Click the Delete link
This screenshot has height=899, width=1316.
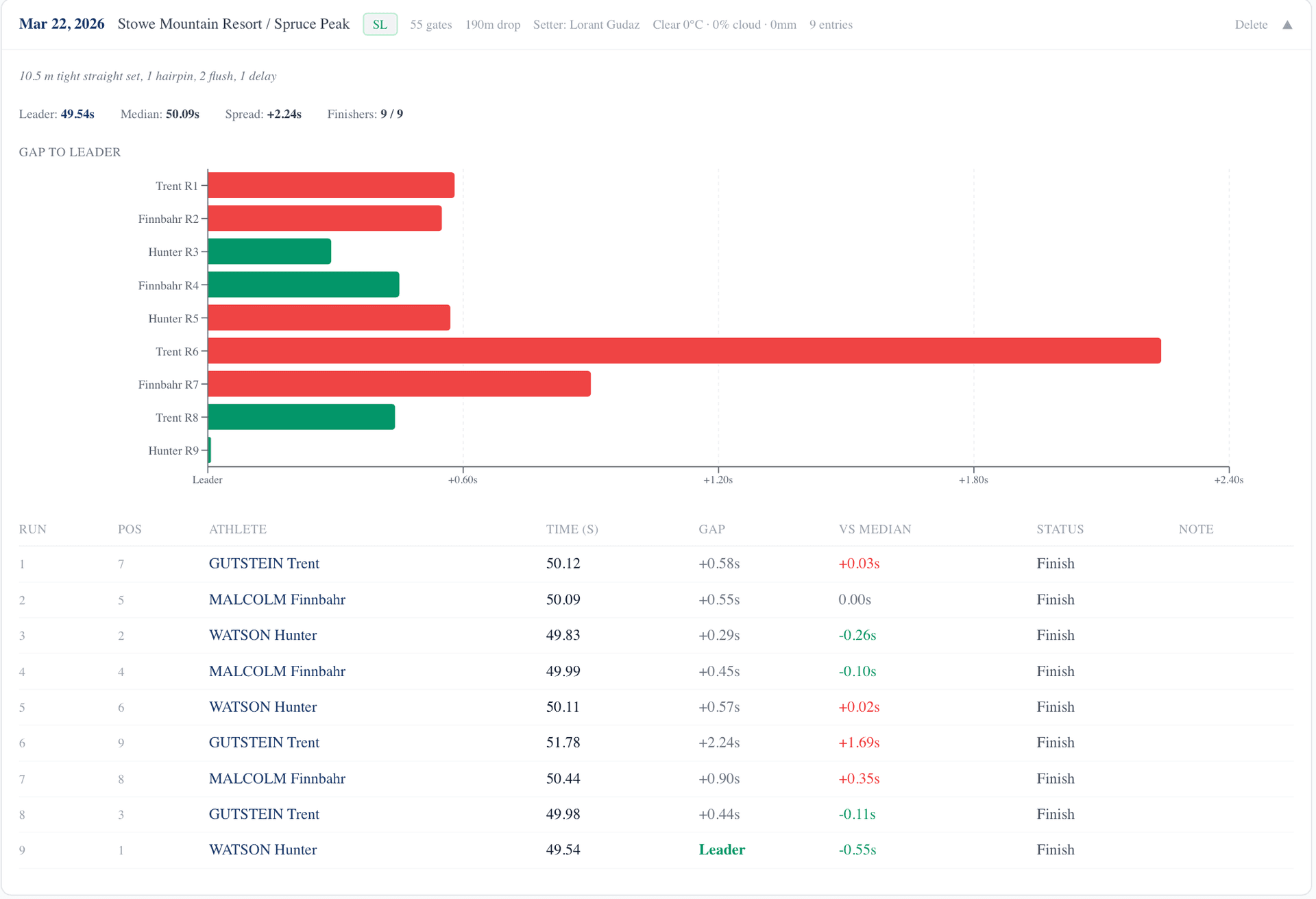[x=1250, y=25]
